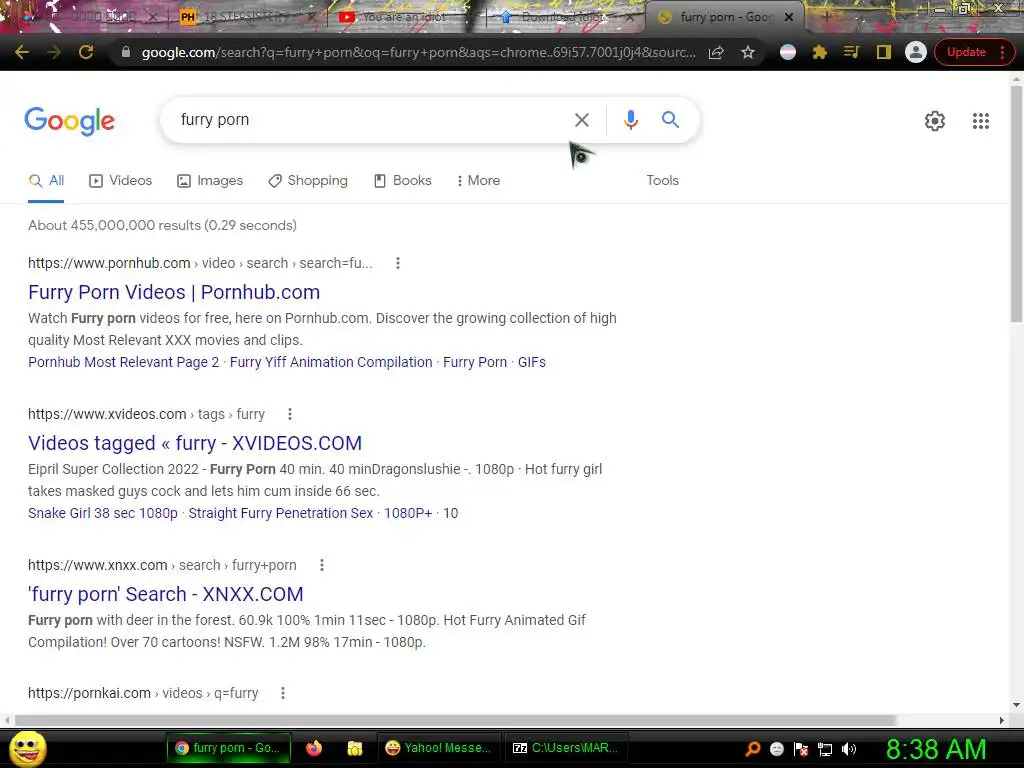Click the vertical page scrollbar thumb

[1016, 203]
